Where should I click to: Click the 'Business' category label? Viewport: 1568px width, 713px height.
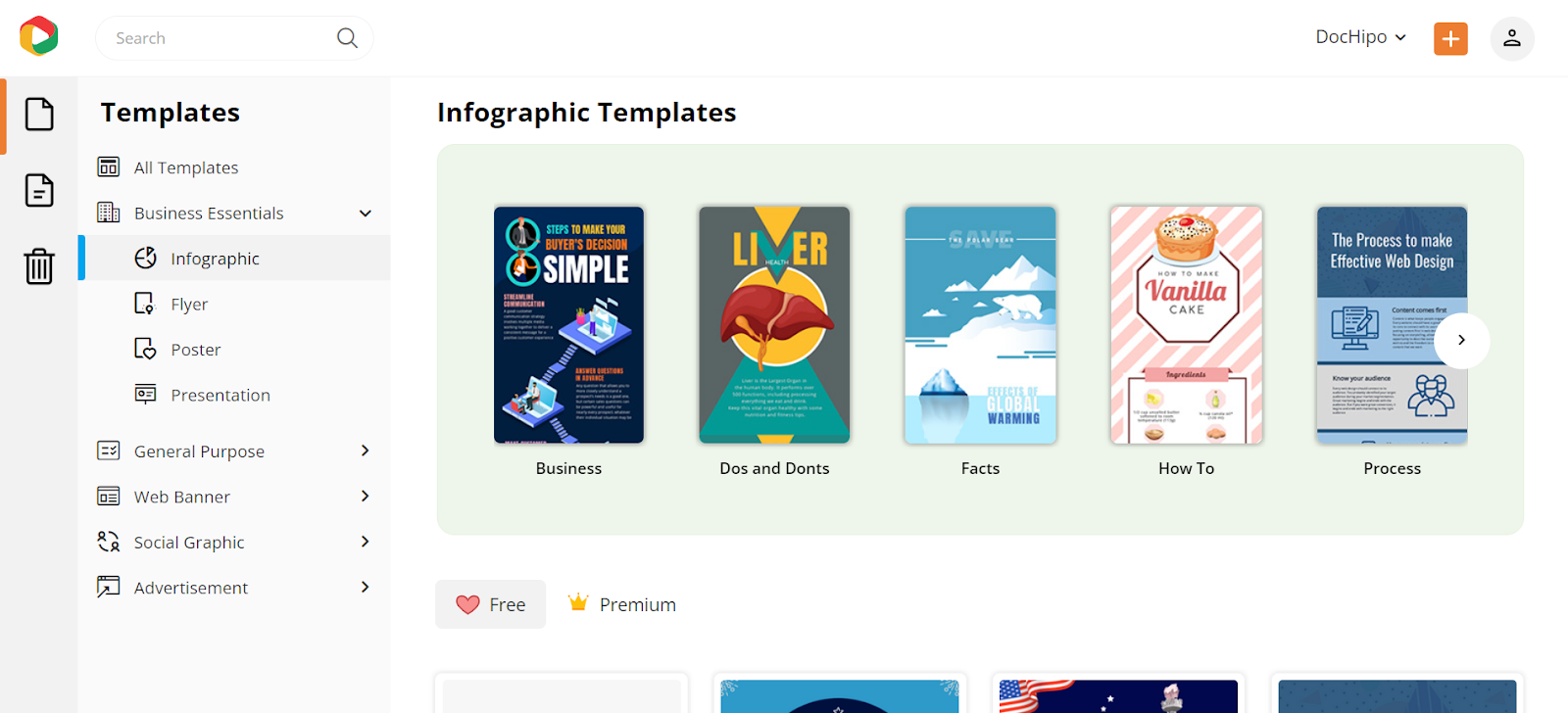point(568,468)
